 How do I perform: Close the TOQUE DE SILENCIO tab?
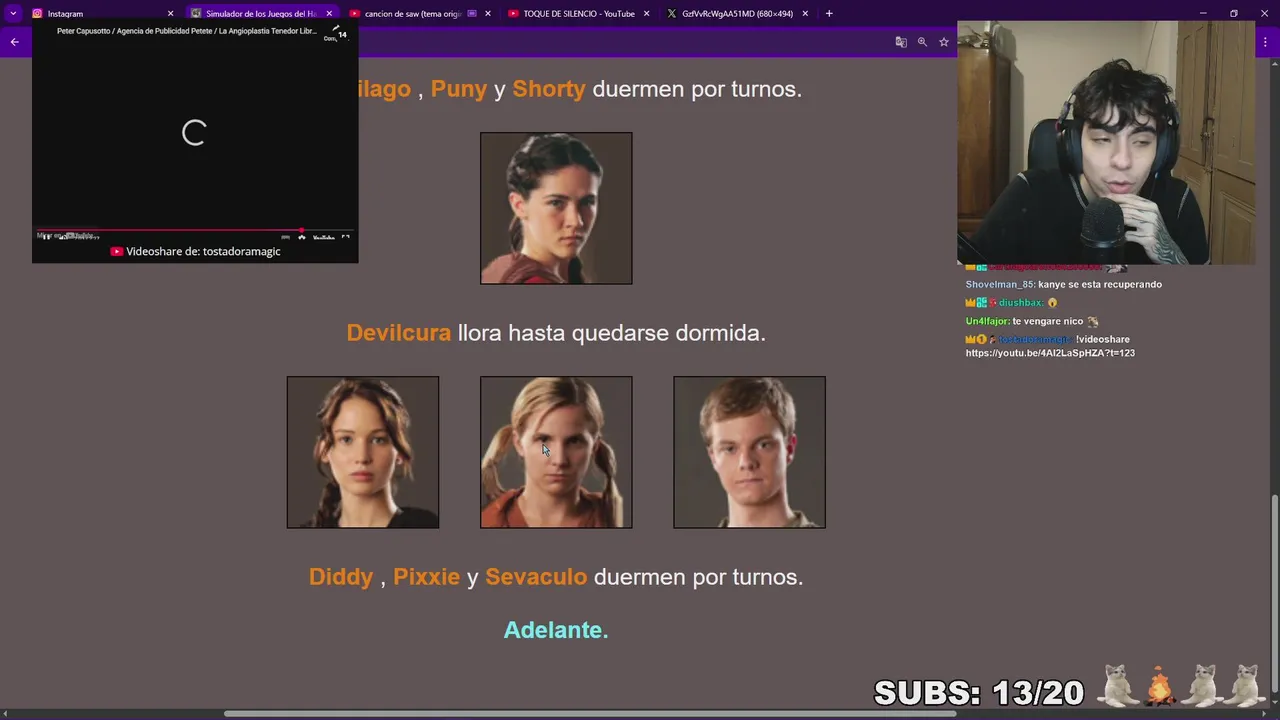coord(646,14)
